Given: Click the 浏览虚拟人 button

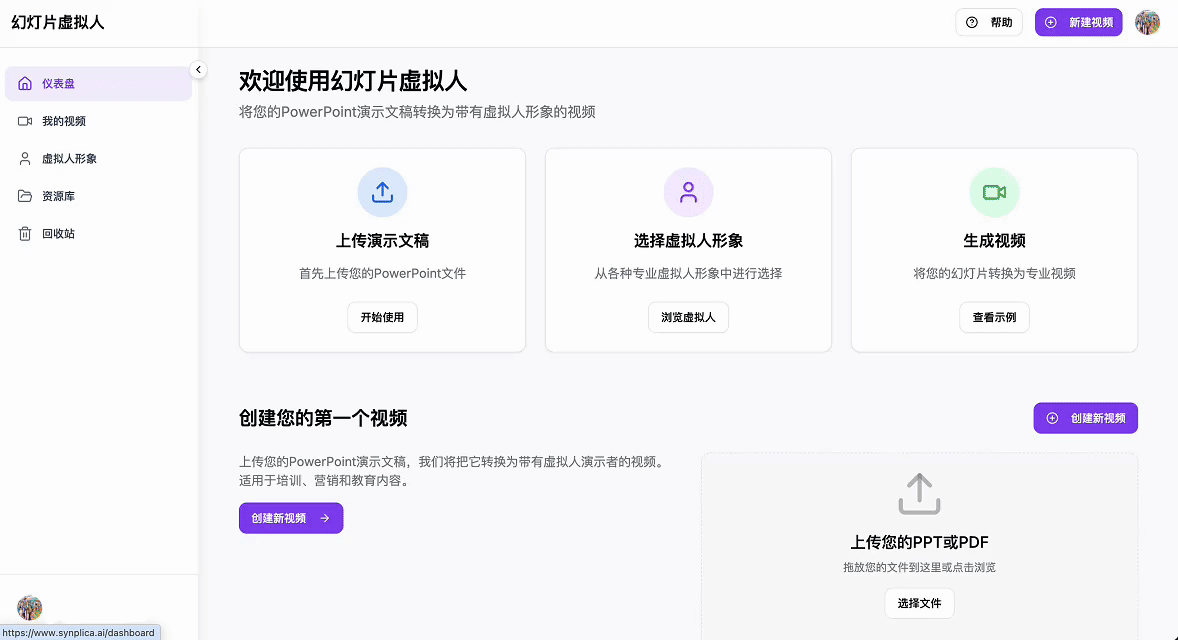Looking at the screenshot, I should 688,317.
